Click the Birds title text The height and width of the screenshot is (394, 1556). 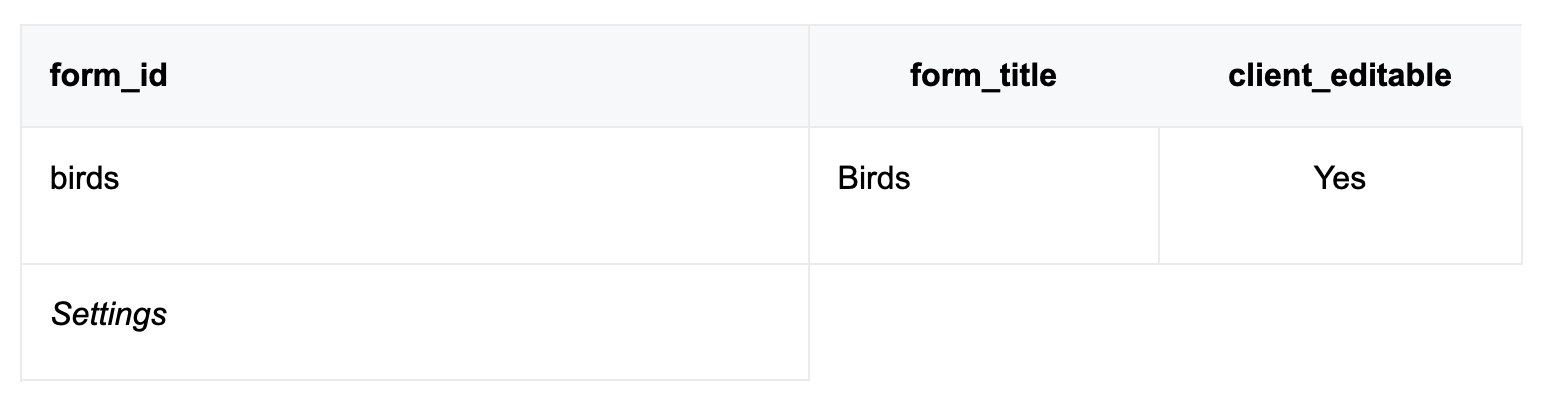(x=874, y=178)
